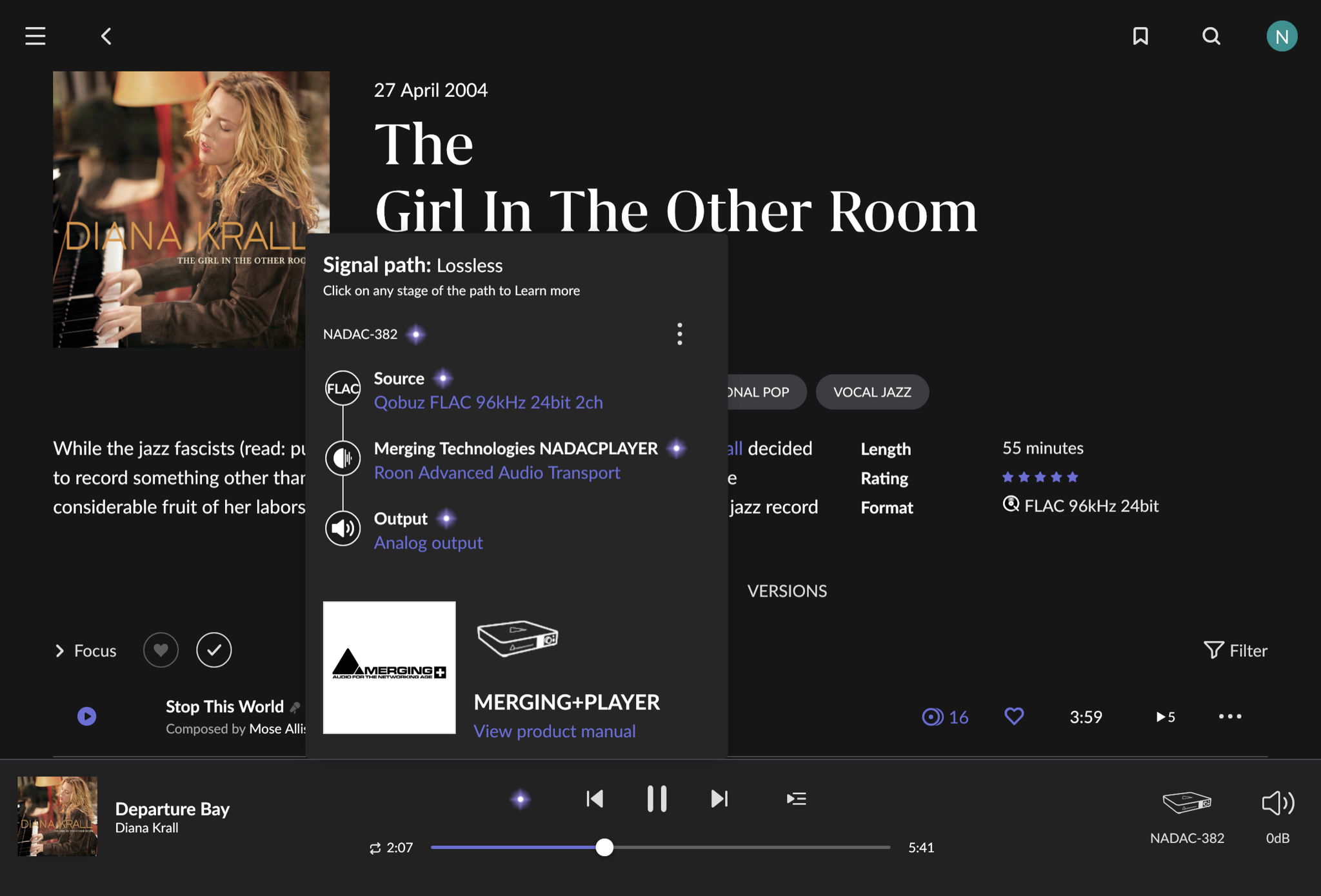
Task: Open search with the magnifier icon
Action: [x=1211, y=36]
